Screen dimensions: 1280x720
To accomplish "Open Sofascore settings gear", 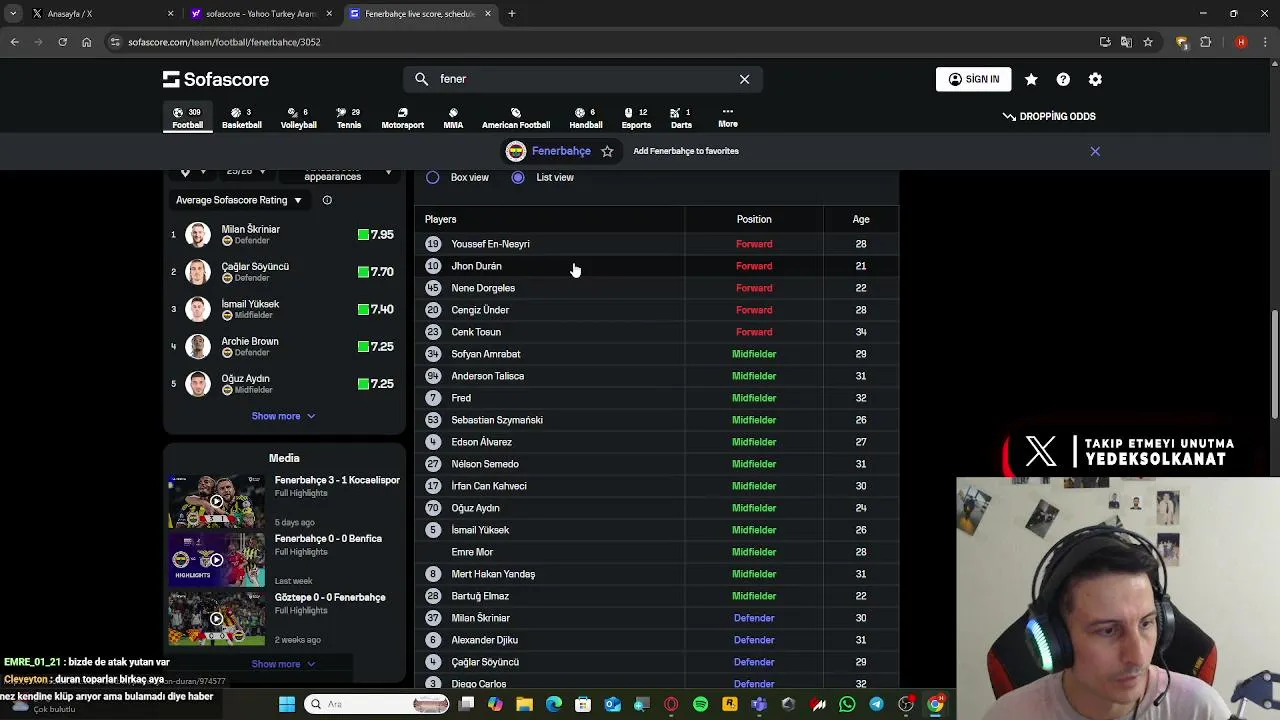I will tap(1095, 79).
